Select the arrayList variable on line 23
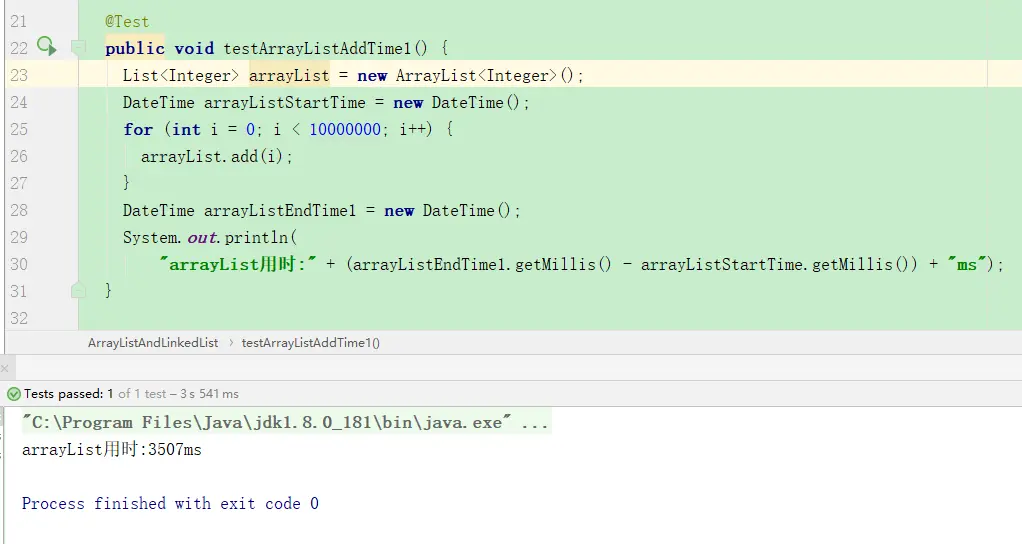 [x=289, y=76]
